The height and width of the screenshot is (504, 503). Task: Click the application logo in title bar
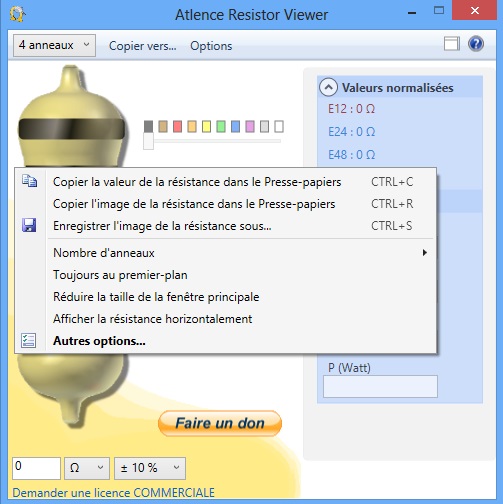17,14
